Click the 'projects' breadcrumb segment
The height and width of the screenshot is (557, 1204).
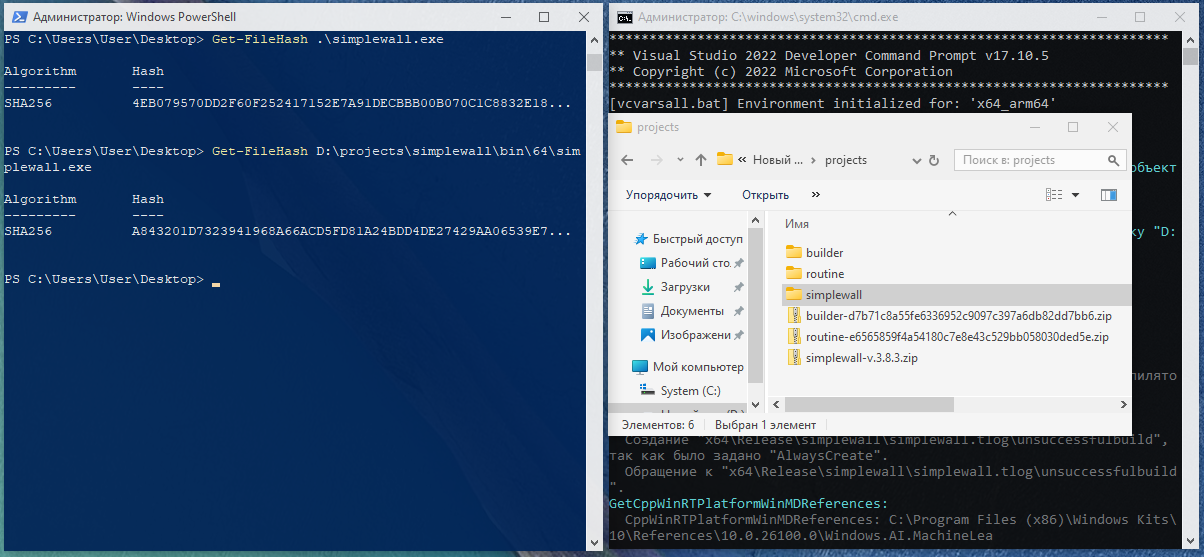846,160
